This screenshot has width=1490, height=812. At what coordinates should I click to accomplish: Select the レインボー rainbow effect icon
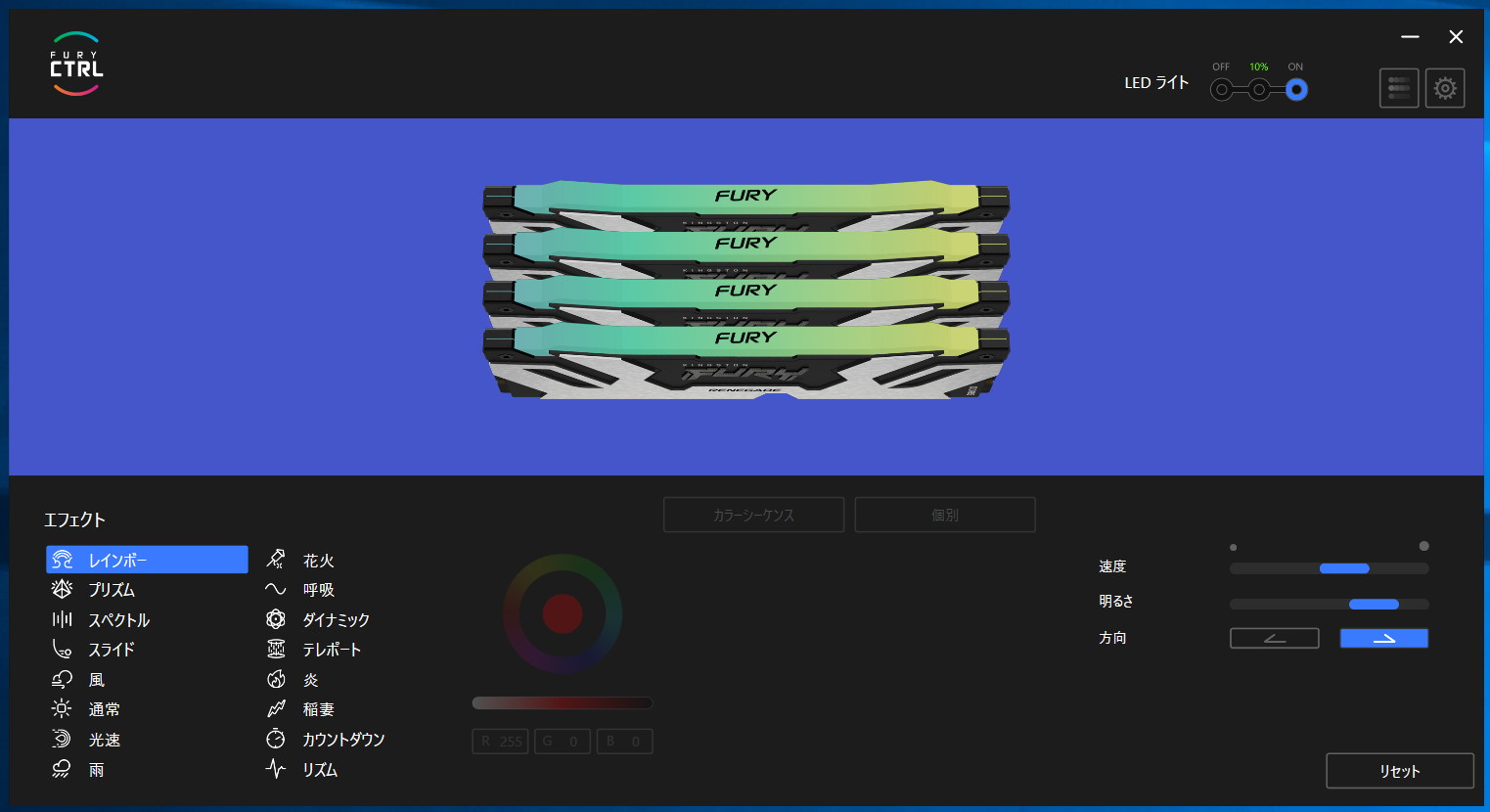point(63,560)
